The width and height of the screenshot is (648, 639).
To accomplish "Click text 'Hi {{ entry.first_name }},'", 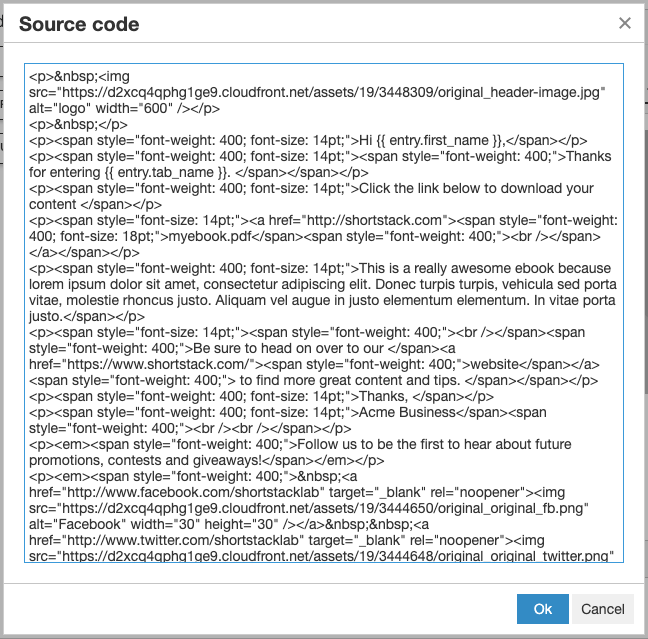I will [432, 141].
